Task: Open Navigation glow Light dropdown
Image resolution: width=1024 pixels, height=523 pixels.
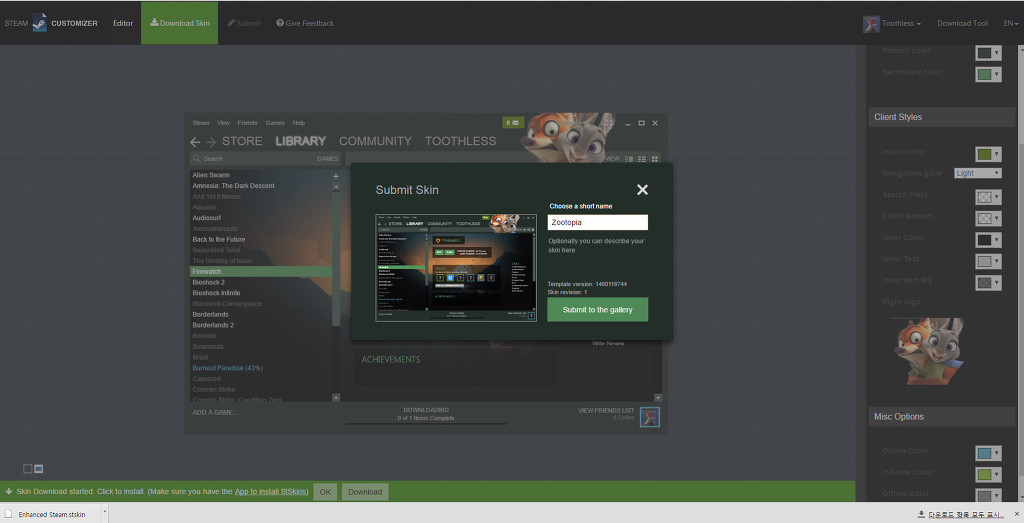Action: coord(977,173)
